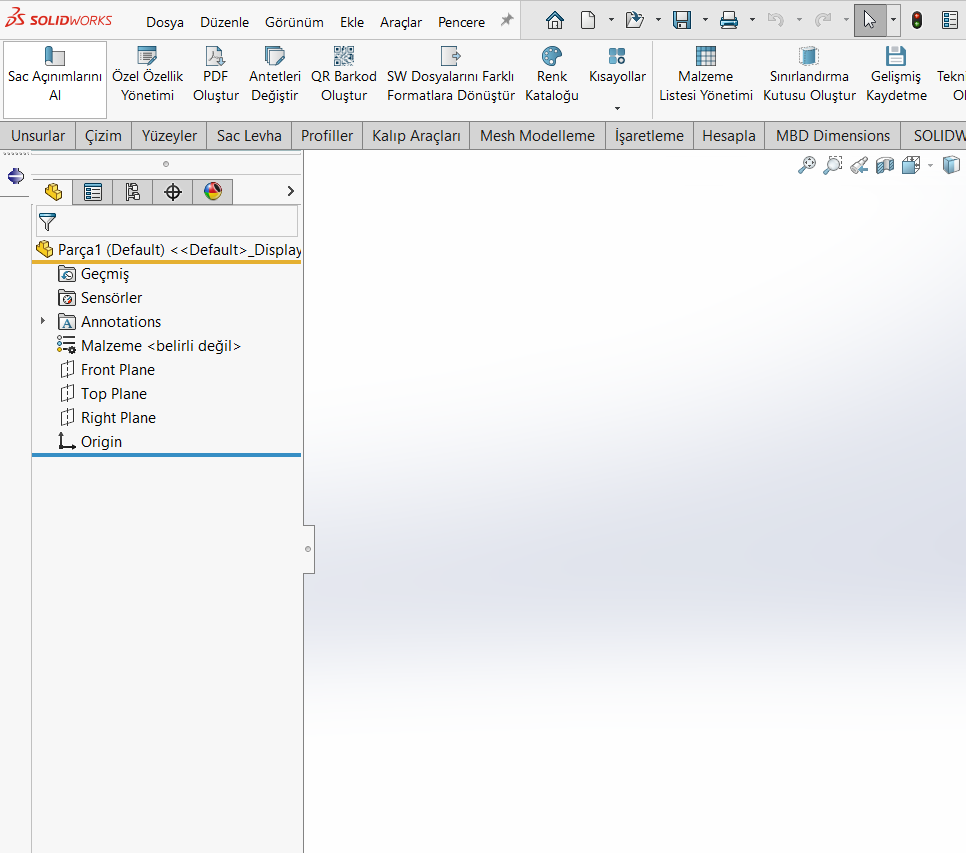Click the Save diskette icon

[x=681, y=20]
